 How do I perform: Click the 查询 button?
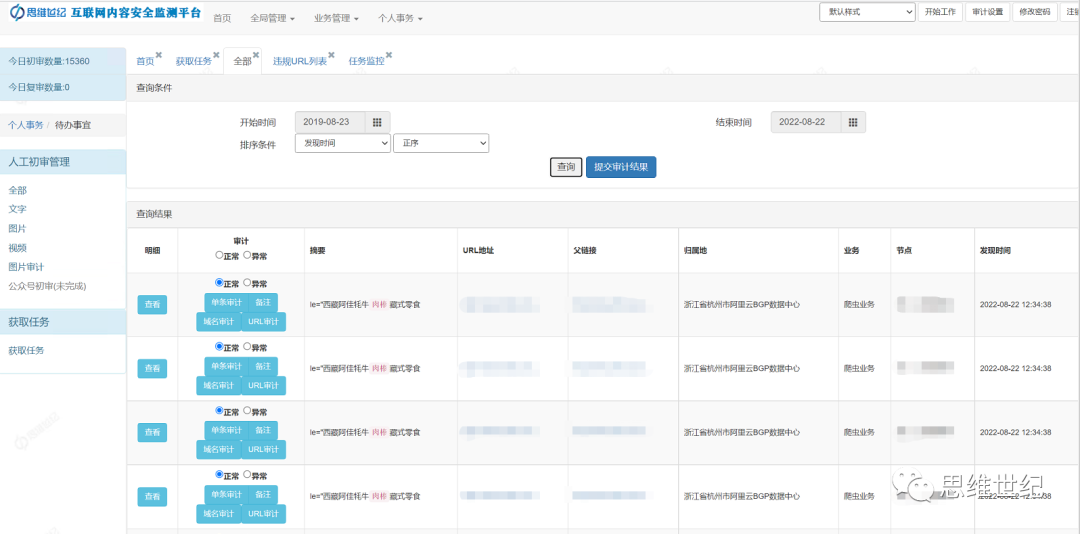pyautogui.click(x=566, y=167)
